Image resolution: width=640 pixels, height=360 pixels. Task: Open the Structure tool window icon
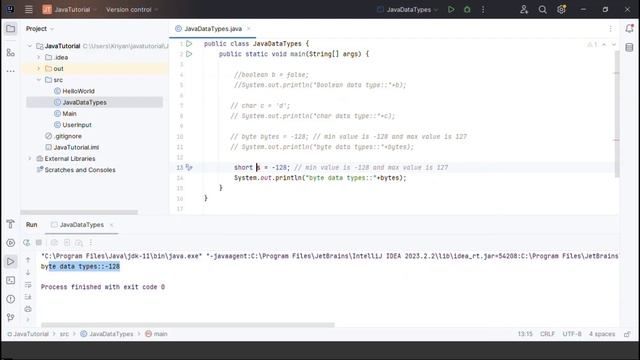pos(11,53)
